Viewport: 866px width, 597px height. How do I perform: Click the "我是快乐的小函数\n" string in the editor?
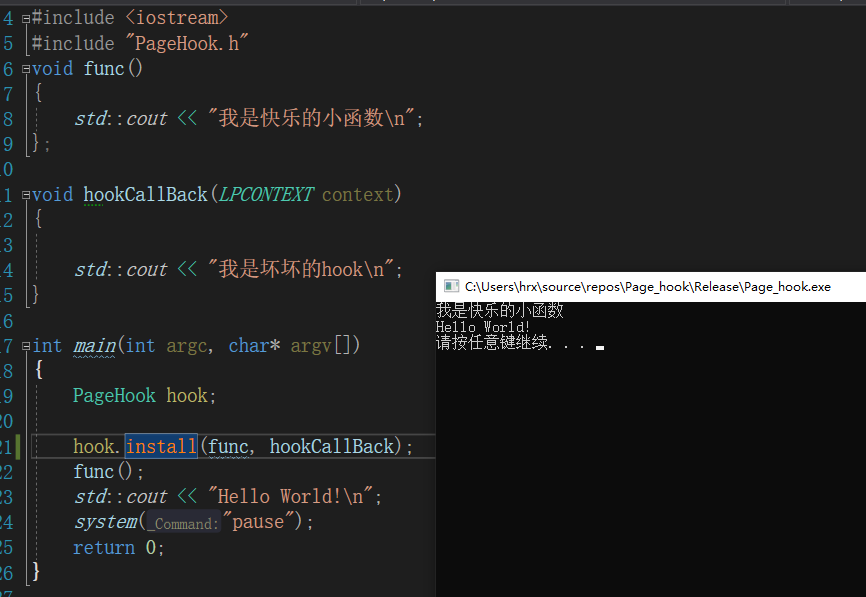(x=311, y=118)
